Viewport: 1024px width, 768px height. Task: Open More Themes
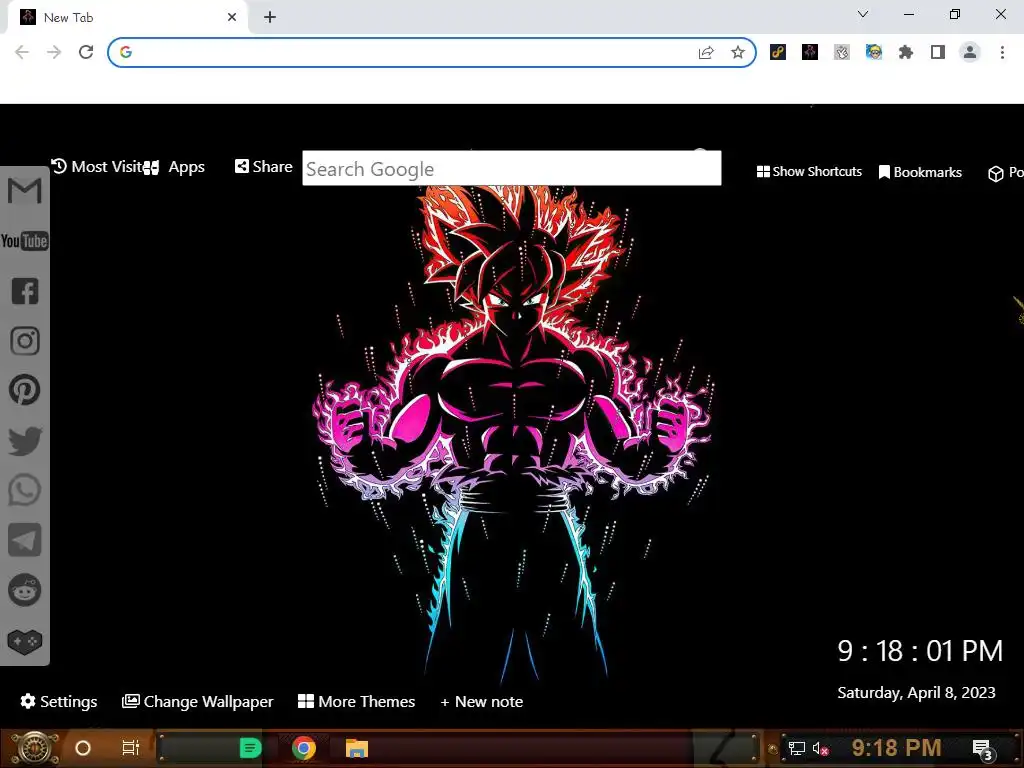point(357,701)
